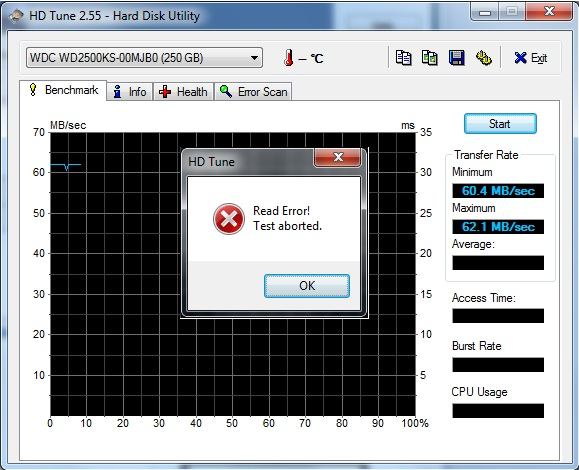579x470 pixels.
Task: Minimize the HD Tune main window
Action: 484,13
